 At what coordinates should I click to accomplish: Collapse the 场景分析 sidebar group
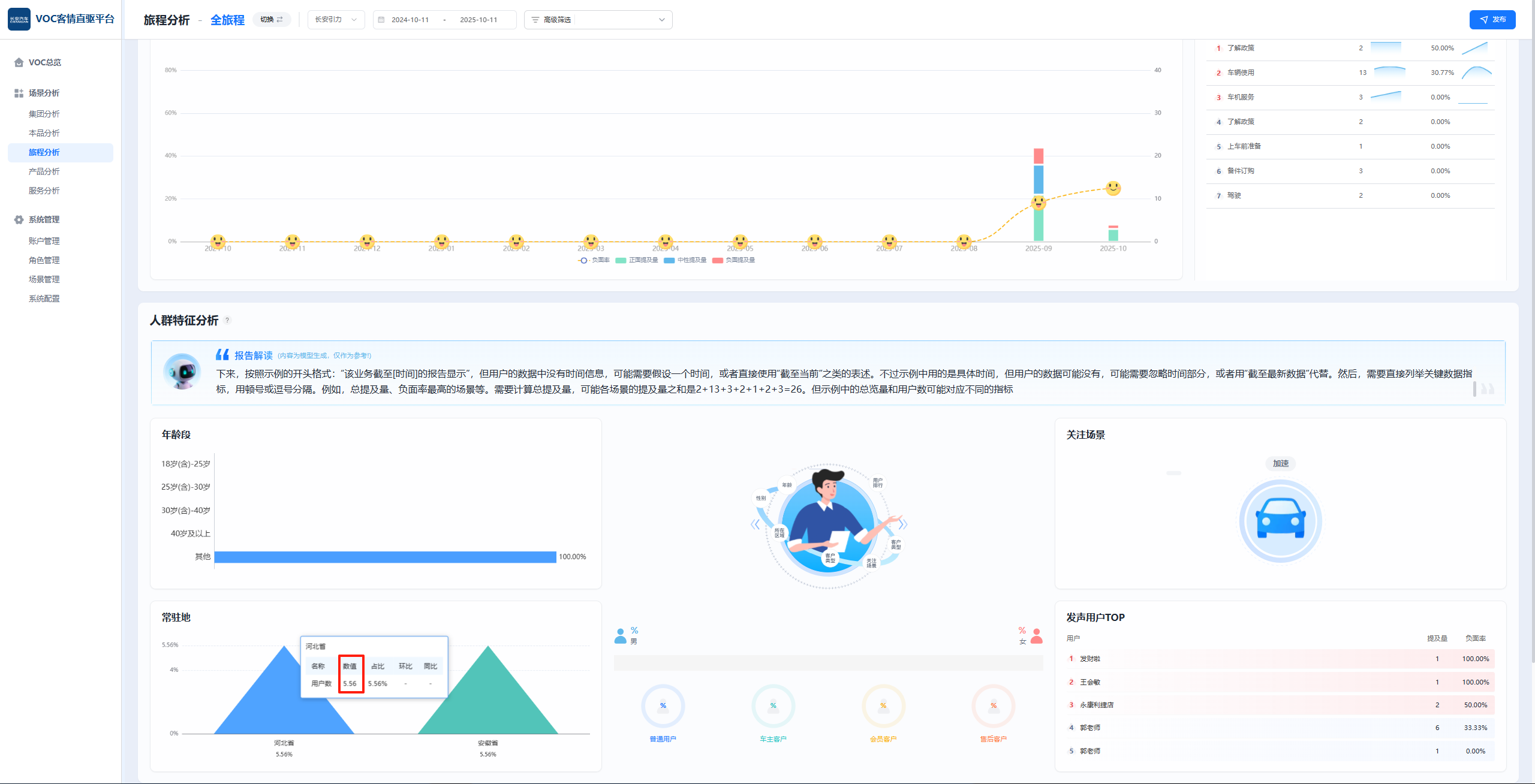pos(44,93)
